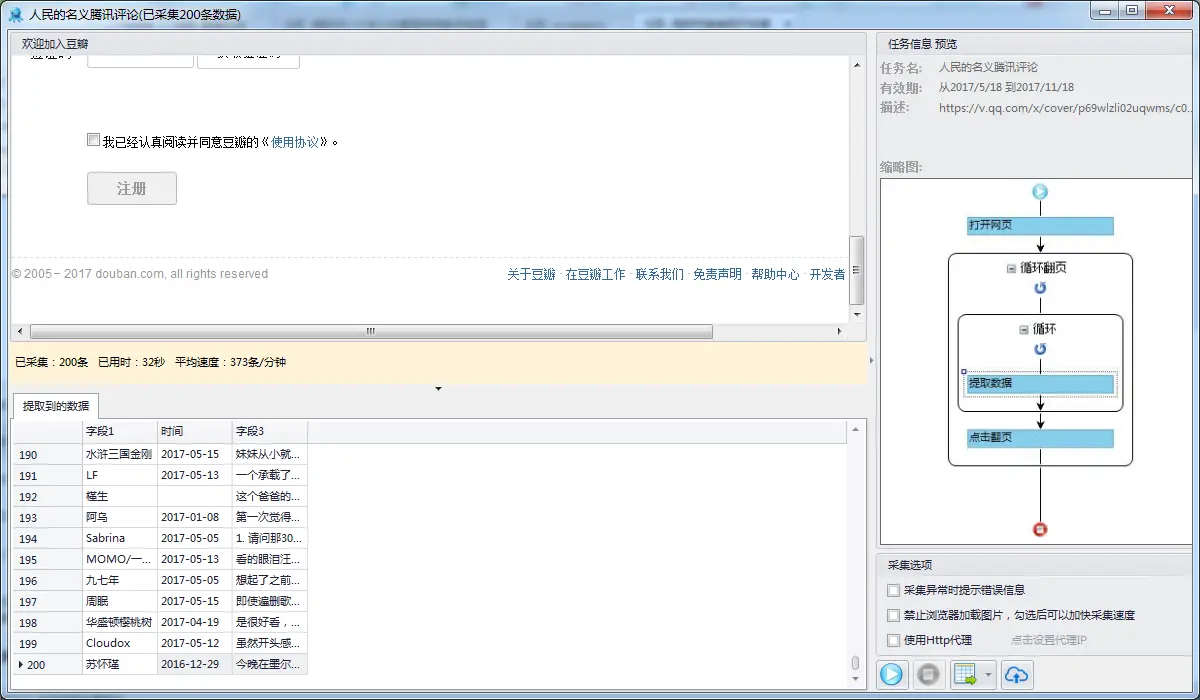Click the export data table icon
Image resolution: width=1200 pixels, height=700 pixels.
(965, 675)
